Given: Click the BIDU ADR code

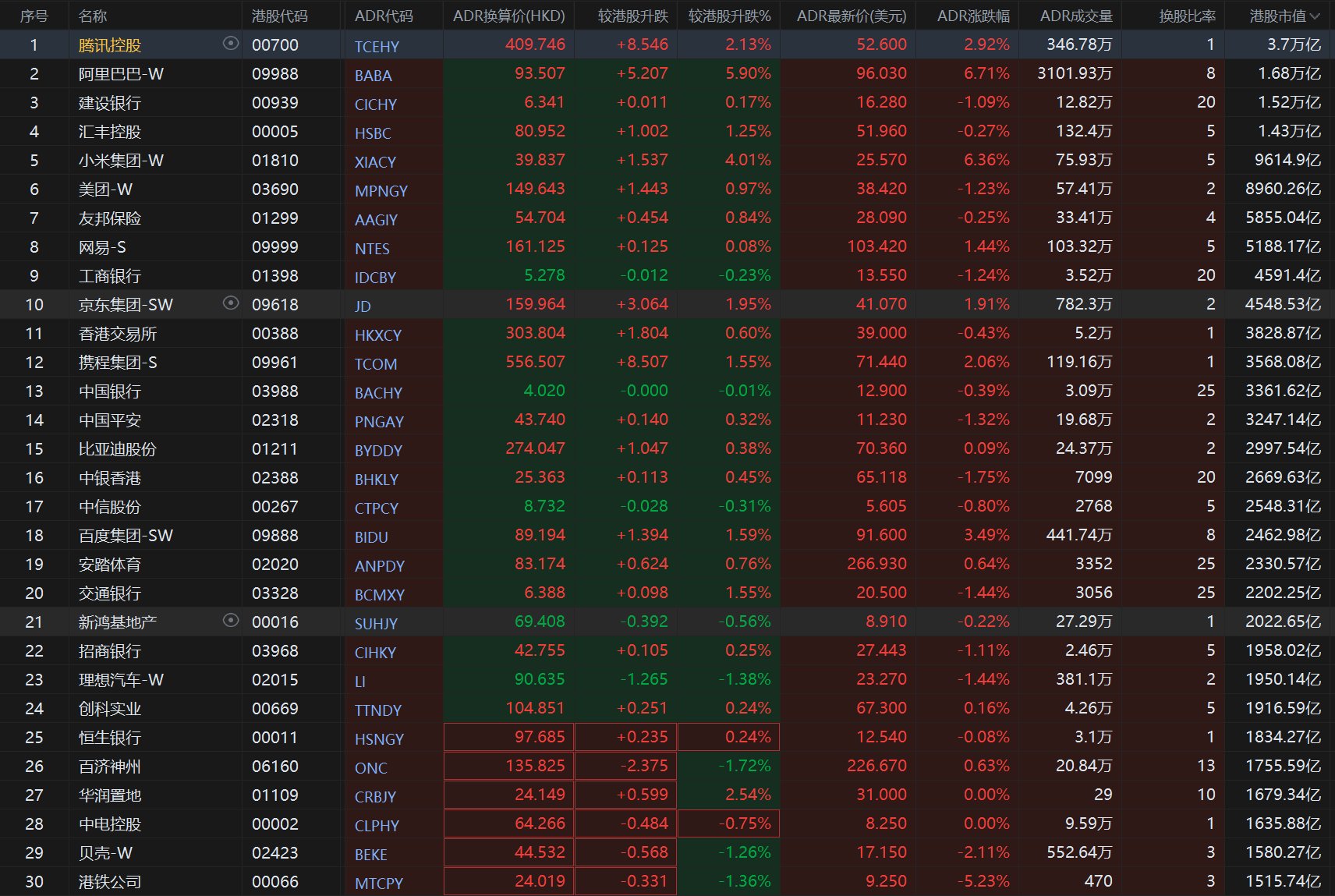Looking at the screenshot, I should tap(371, 537).
